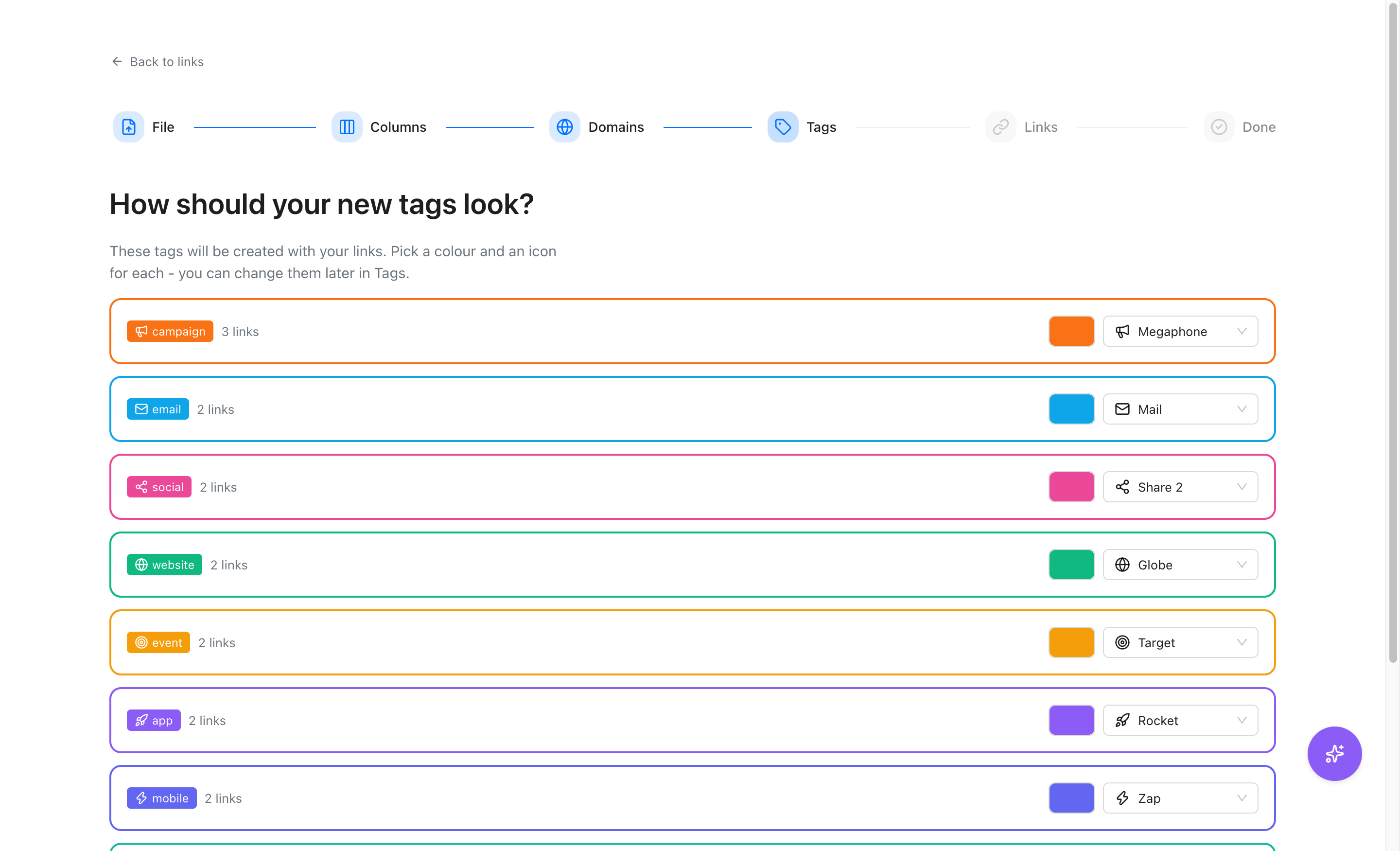Click the purple app tag badge
1400x851 pixels.
[x=154, y=720]
